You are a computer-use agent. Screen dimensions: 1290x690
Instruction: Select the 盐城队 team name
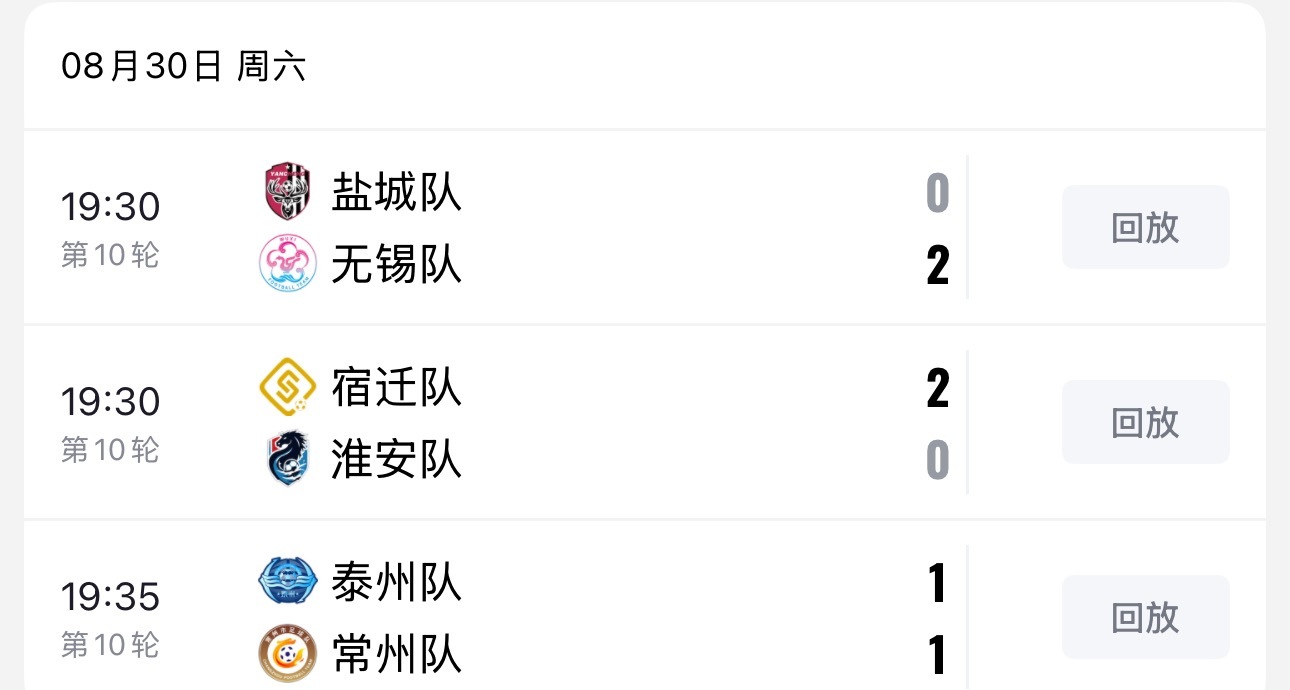tap(397, 191)
